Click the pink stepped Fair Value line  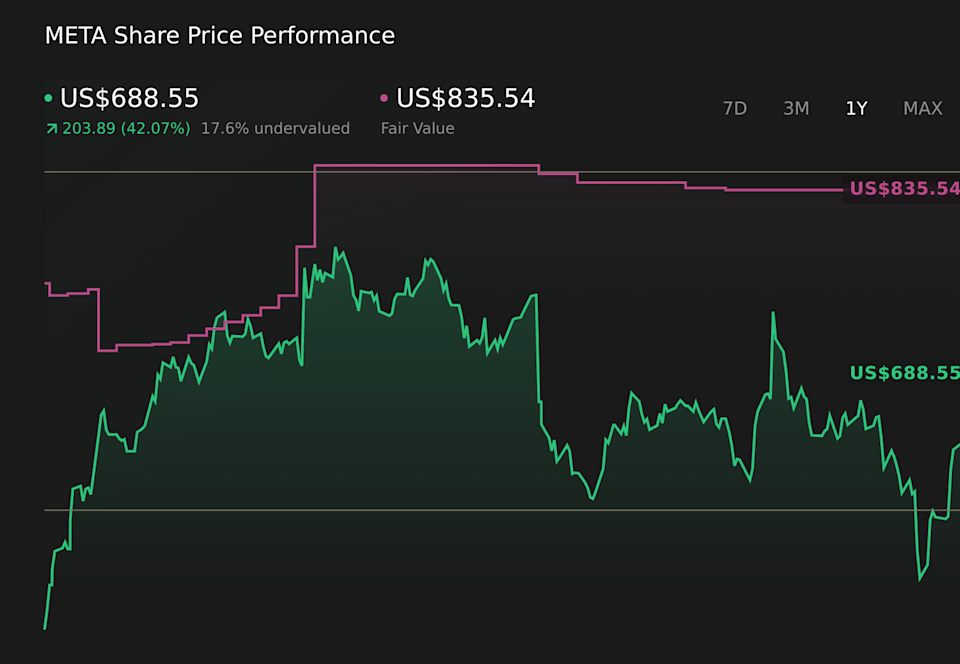point(430,166)
